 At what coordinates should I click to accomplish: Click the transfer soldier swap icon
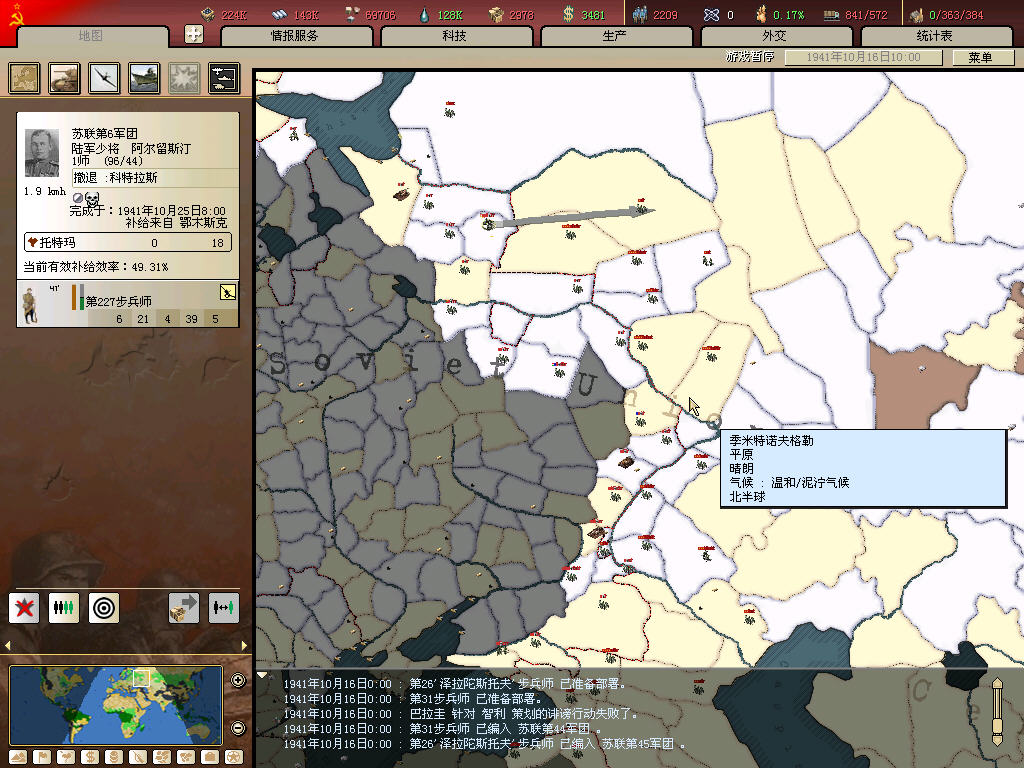click(x=224, y=608)
